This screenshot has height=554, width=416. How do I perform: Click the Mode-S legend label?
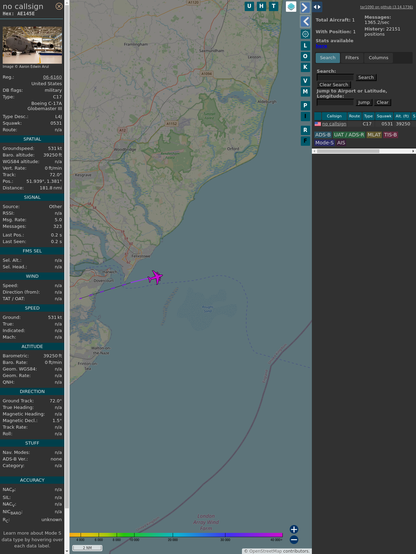pos(324,143)
